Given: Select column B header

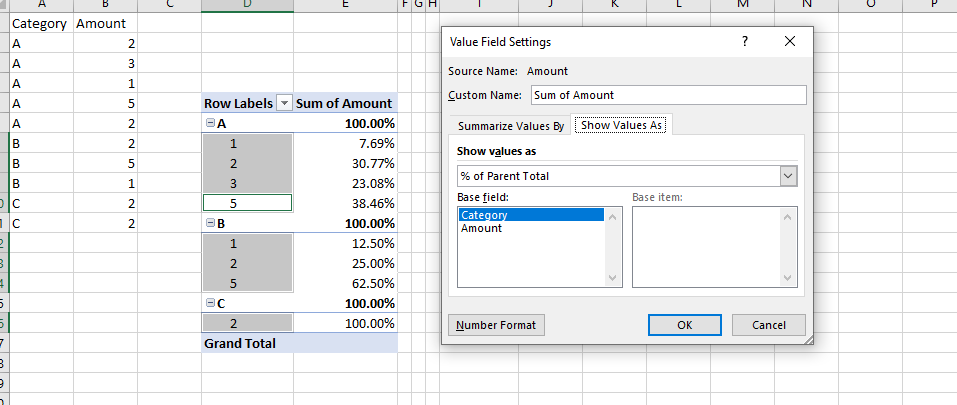Looking at the screenshot, I should pos(105,5).
